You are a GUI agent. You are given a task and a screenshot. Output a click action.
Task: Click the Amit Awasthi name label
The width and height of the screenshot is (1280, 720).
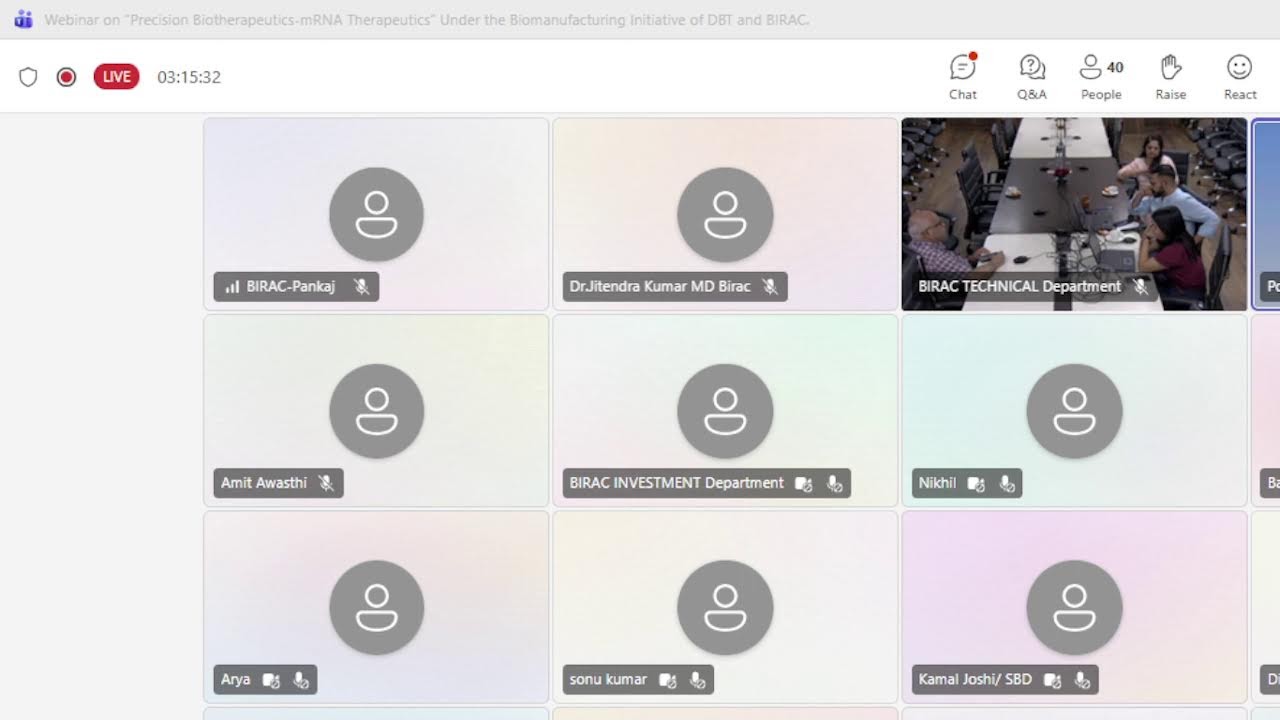(264, 483)
